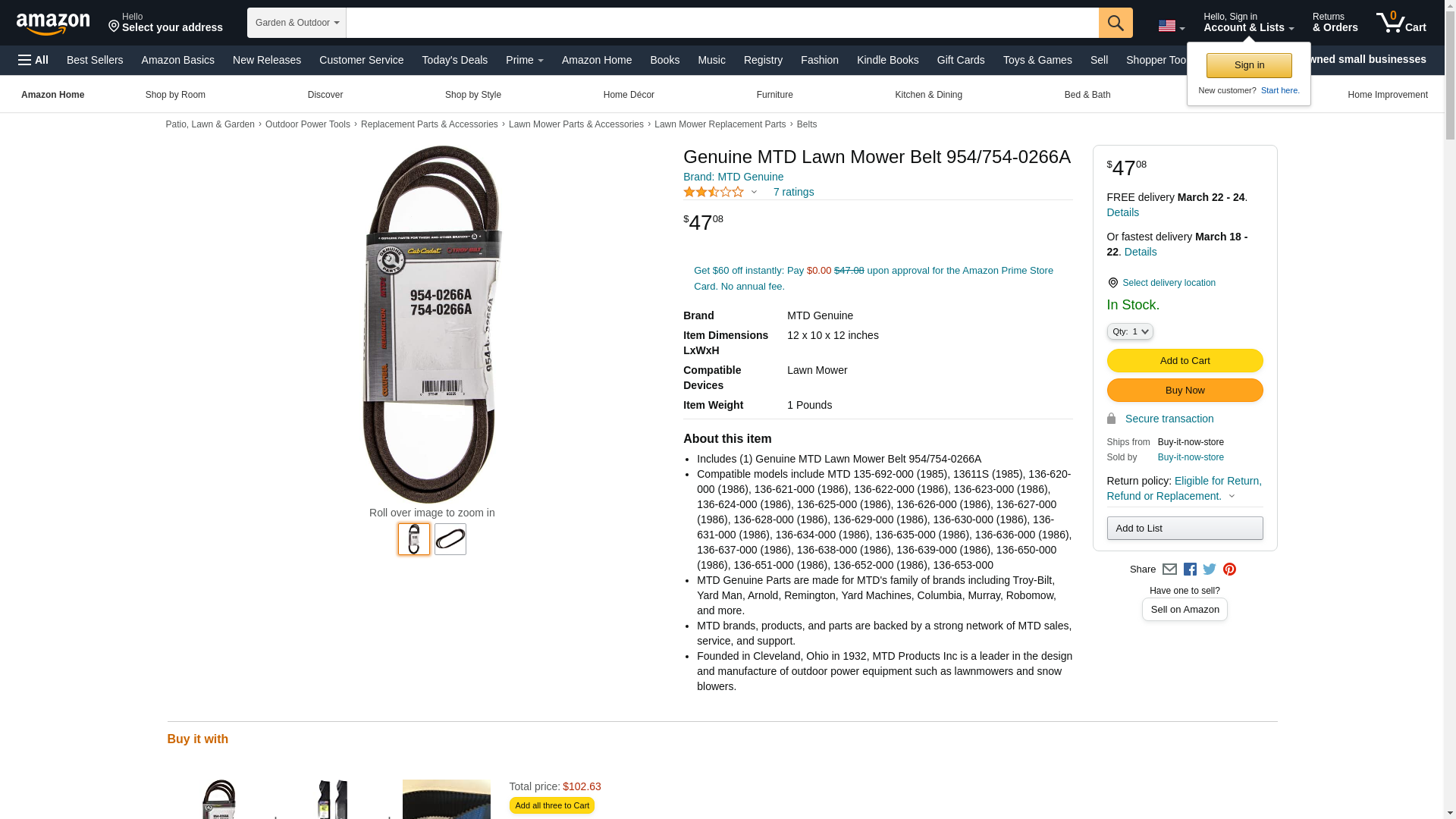Viewport: 1456px width, 819px height.
Task: Open the All hamburger menu
Action: click(x=33, y=60)
